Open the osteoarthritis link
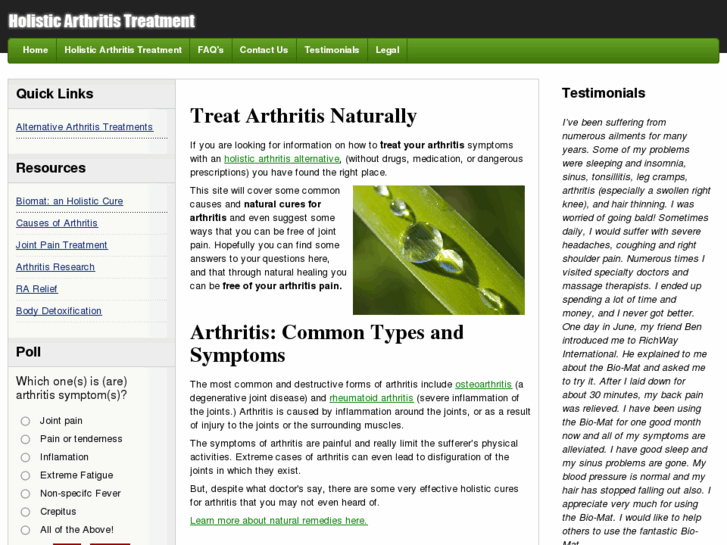727x545 pixels. point(483,385)
